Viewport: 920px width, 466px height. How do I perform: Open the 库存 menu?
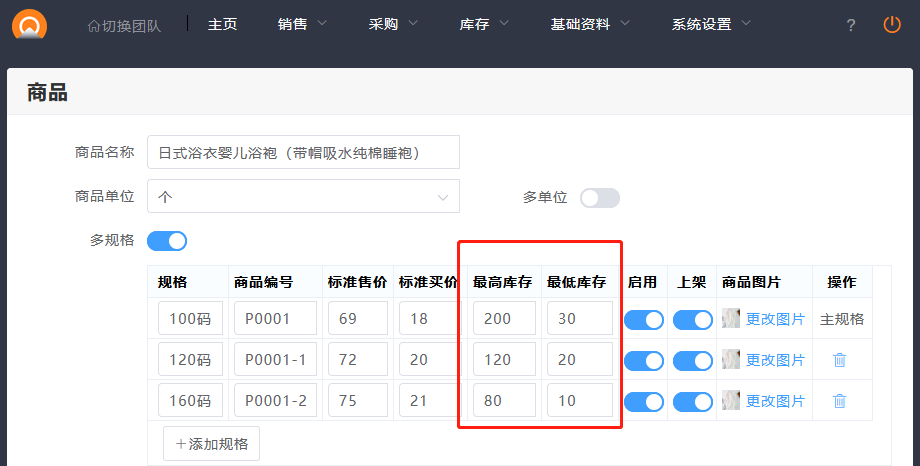click(484, 24)
